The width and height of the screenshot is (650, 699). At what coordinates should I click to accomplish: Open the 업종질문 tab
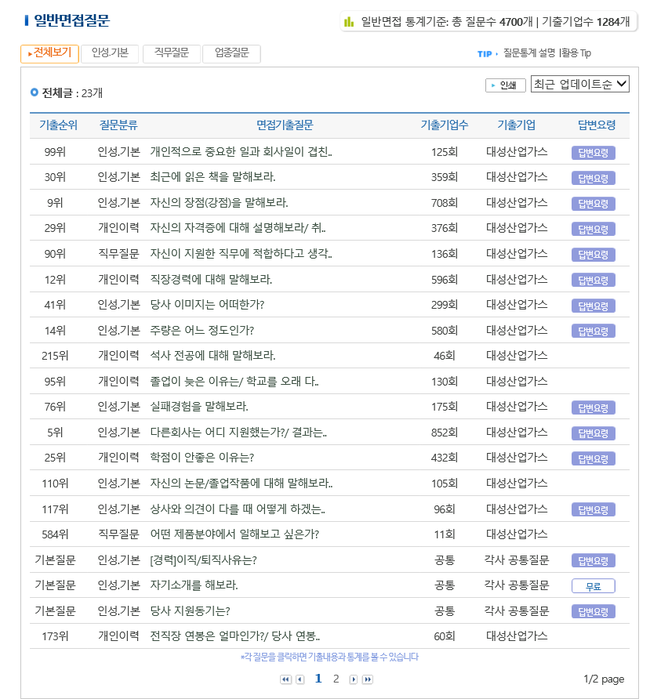coord(232,53)
